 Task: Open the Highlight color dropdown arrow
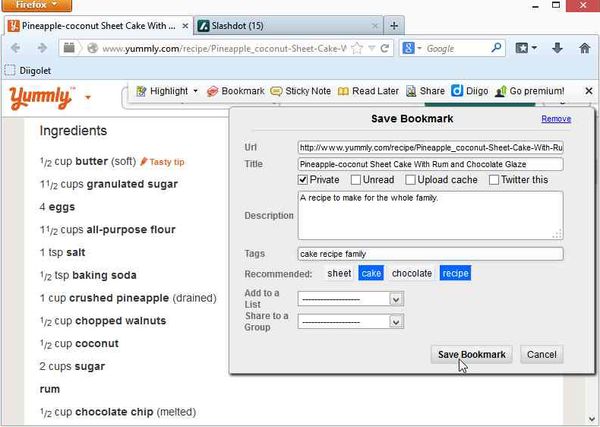tap(195, 91)
